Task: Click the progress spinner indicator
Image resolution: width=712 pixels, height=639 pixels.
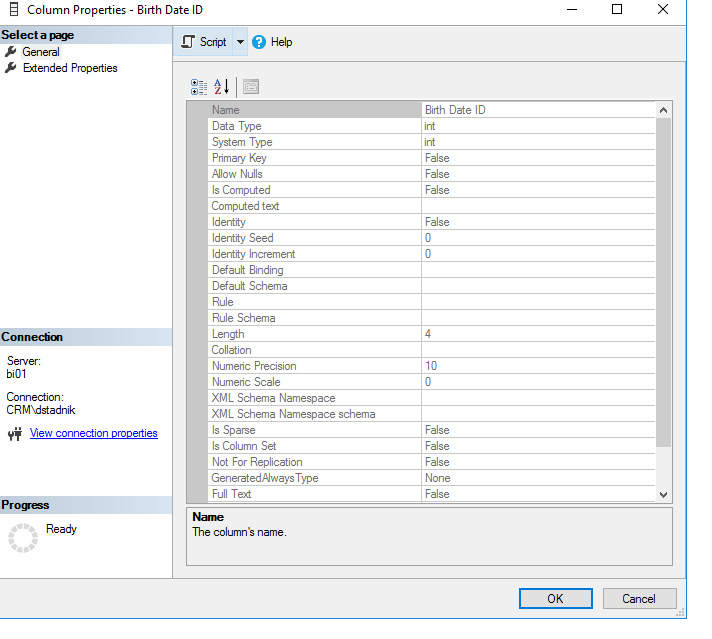Action: tap(23, 538)
